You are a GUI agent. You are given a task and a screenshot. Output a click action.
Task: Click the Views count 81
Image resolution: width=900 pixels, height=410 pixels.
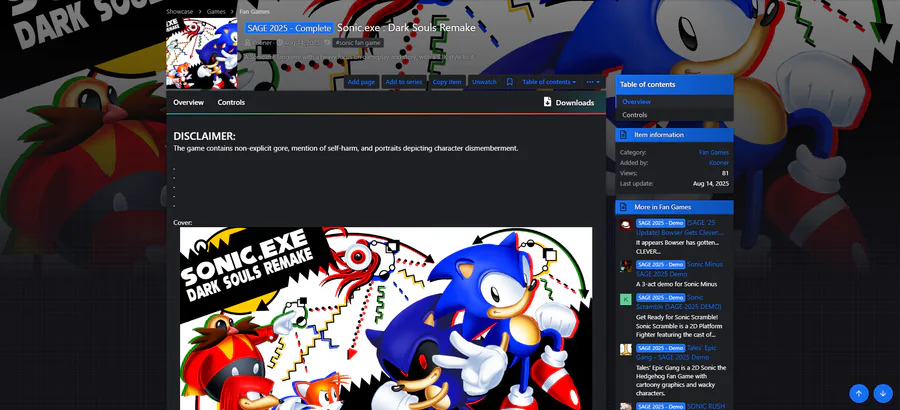tap(726, 173)
